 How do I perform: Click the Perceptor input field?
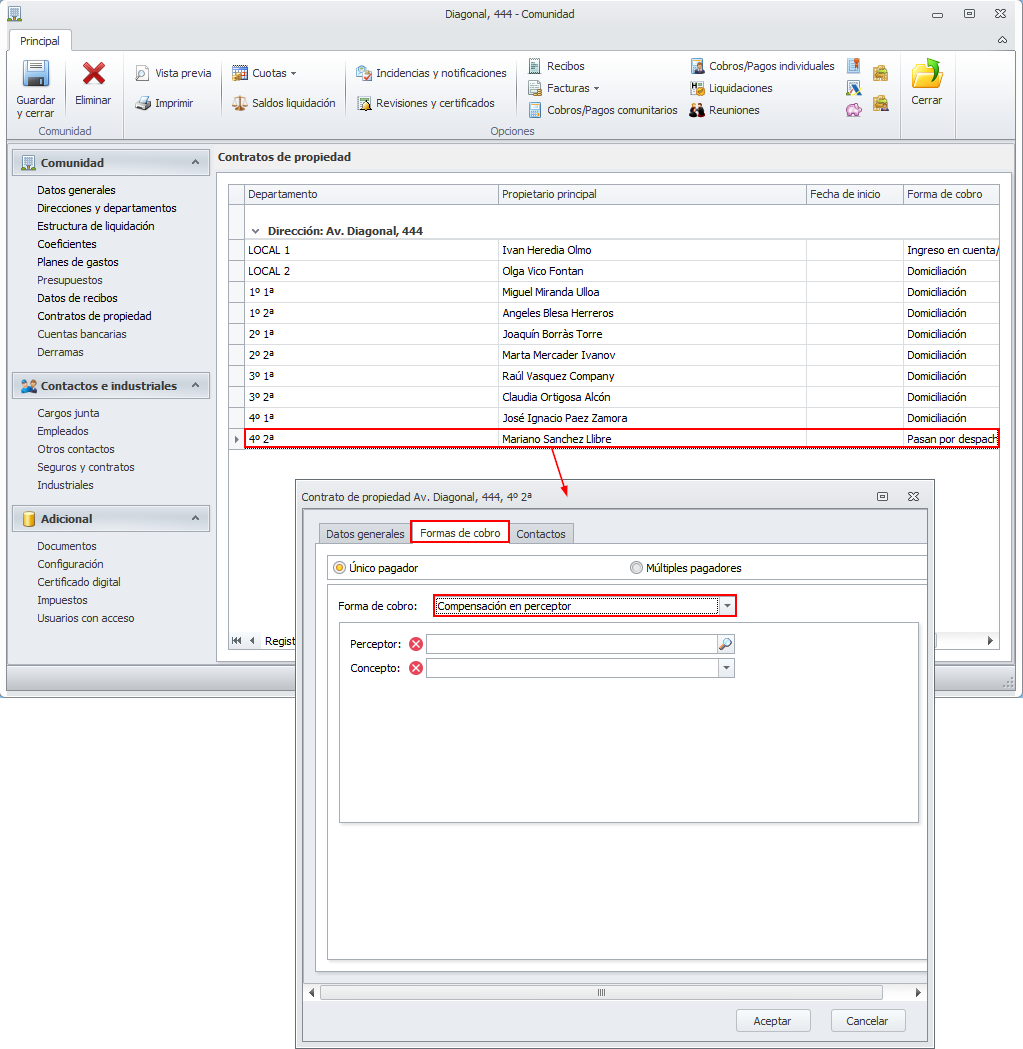pos(571,644)
